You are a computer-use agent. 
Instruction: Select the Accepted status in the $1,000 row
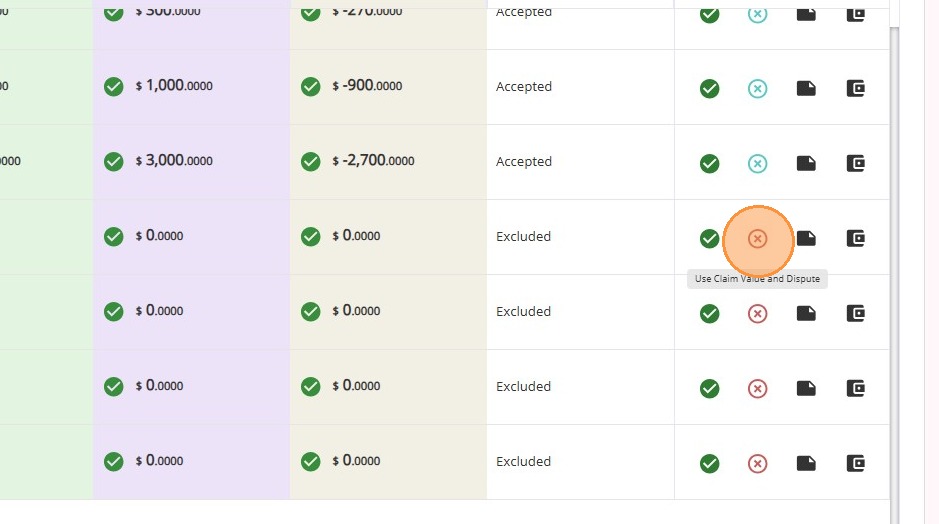524,87
